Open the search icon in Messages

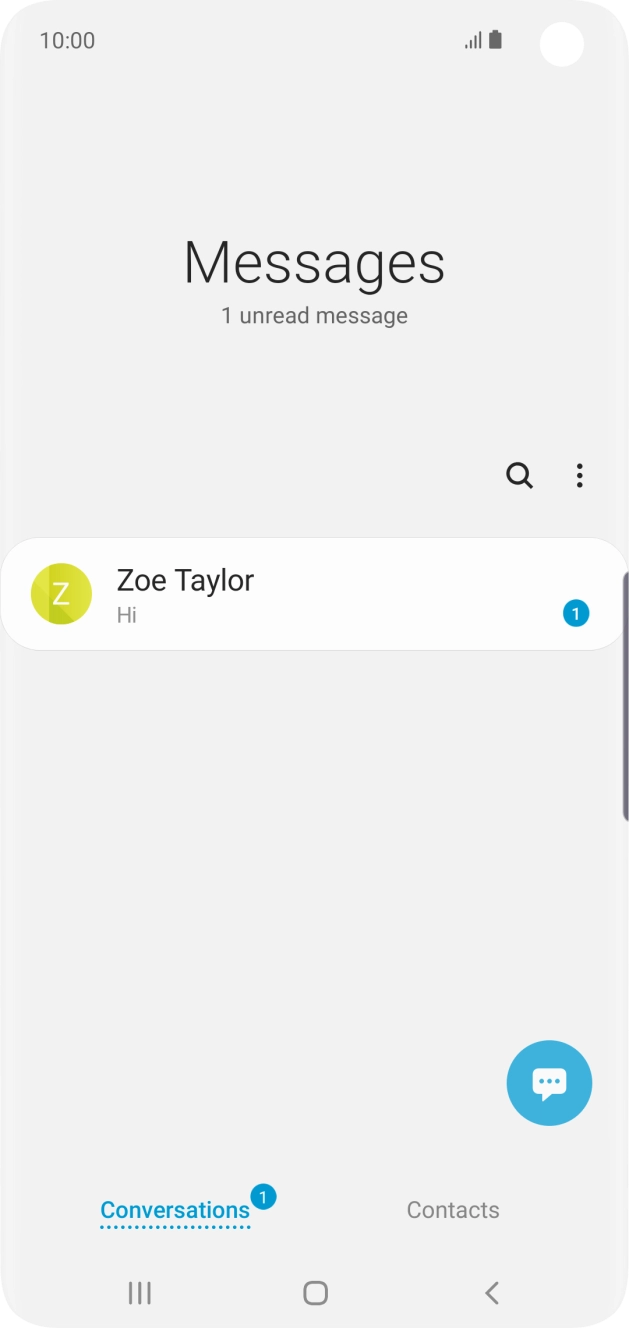[x=518, y=475]
